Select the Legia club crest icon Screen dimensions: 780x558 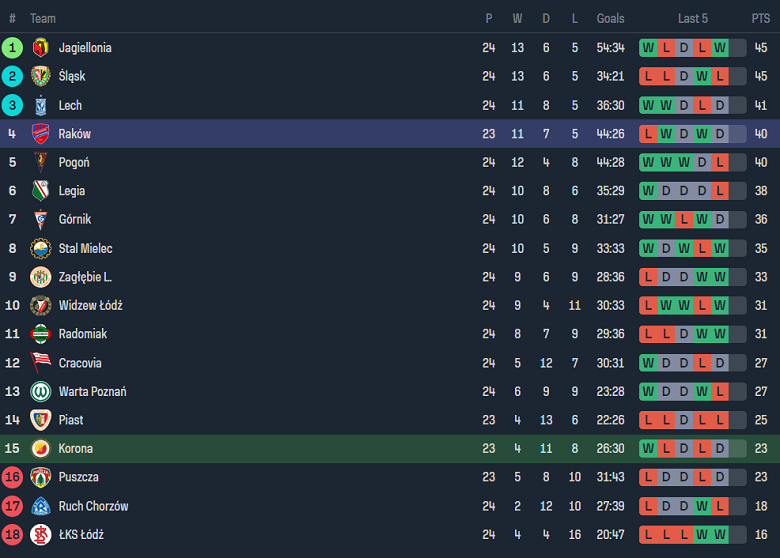click(x=41, y=191)
